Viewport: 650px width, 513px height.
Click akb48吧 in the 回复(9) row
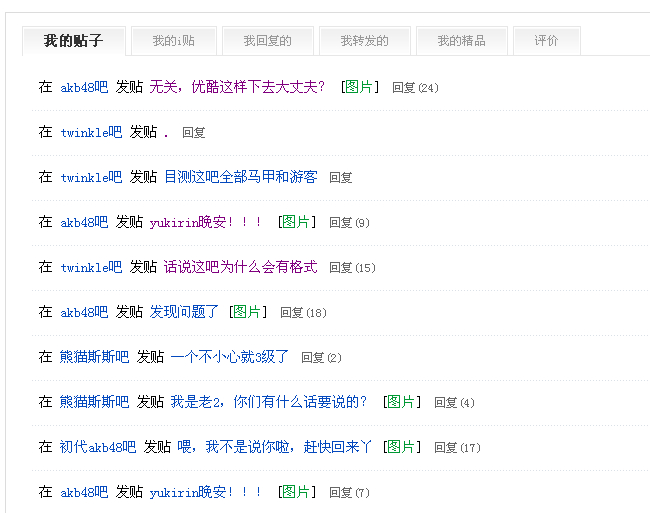pos(84,223)
